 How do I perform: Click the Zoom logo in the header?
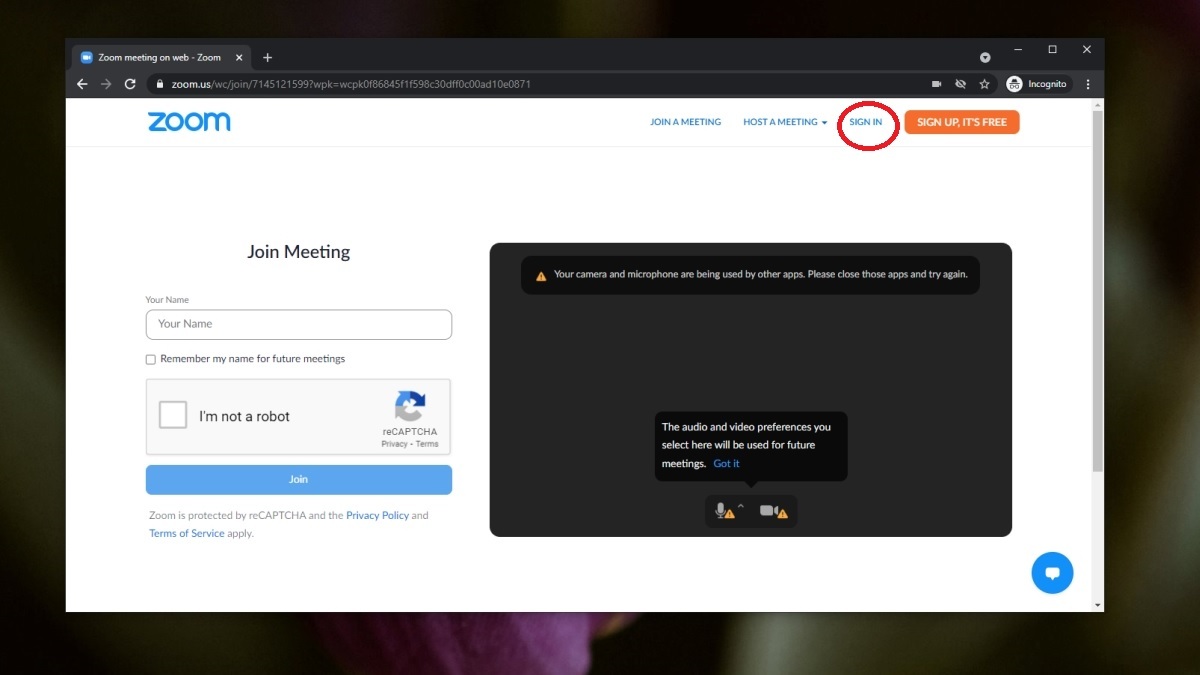[189, 122]
